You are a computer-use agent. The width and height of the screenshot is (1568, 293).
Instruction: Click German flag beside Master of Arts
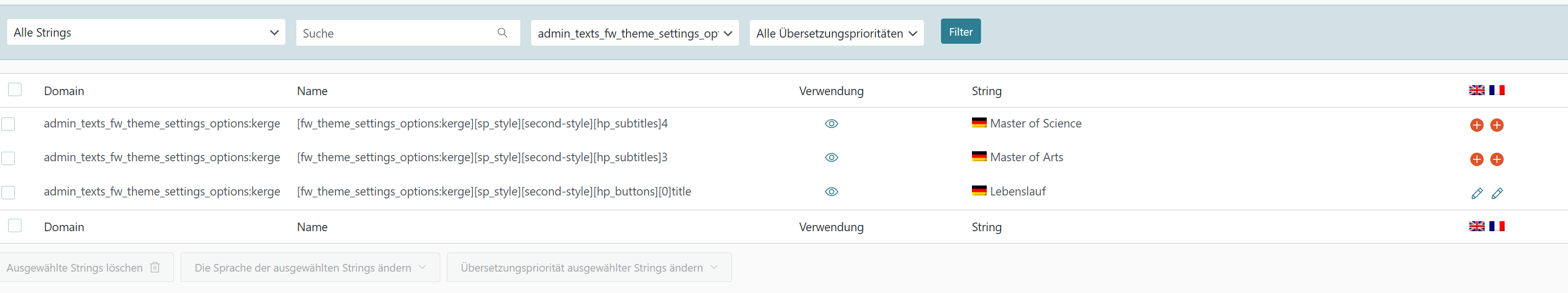click(x=979, y=156)
